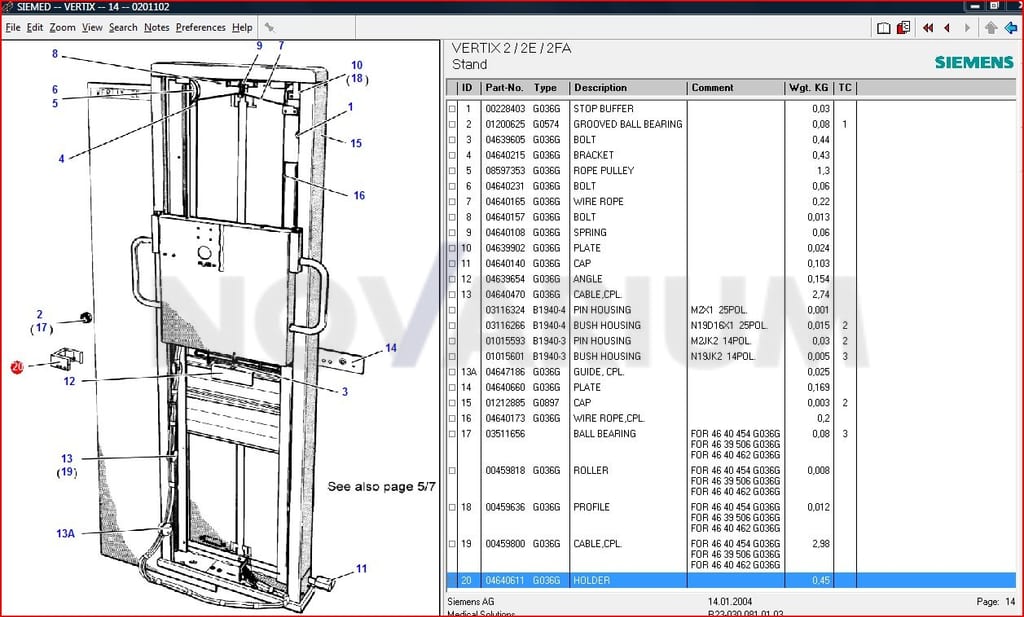
Task: Tick the checkbox for STOP BUFFER row
Action: [x=452, y=109]
